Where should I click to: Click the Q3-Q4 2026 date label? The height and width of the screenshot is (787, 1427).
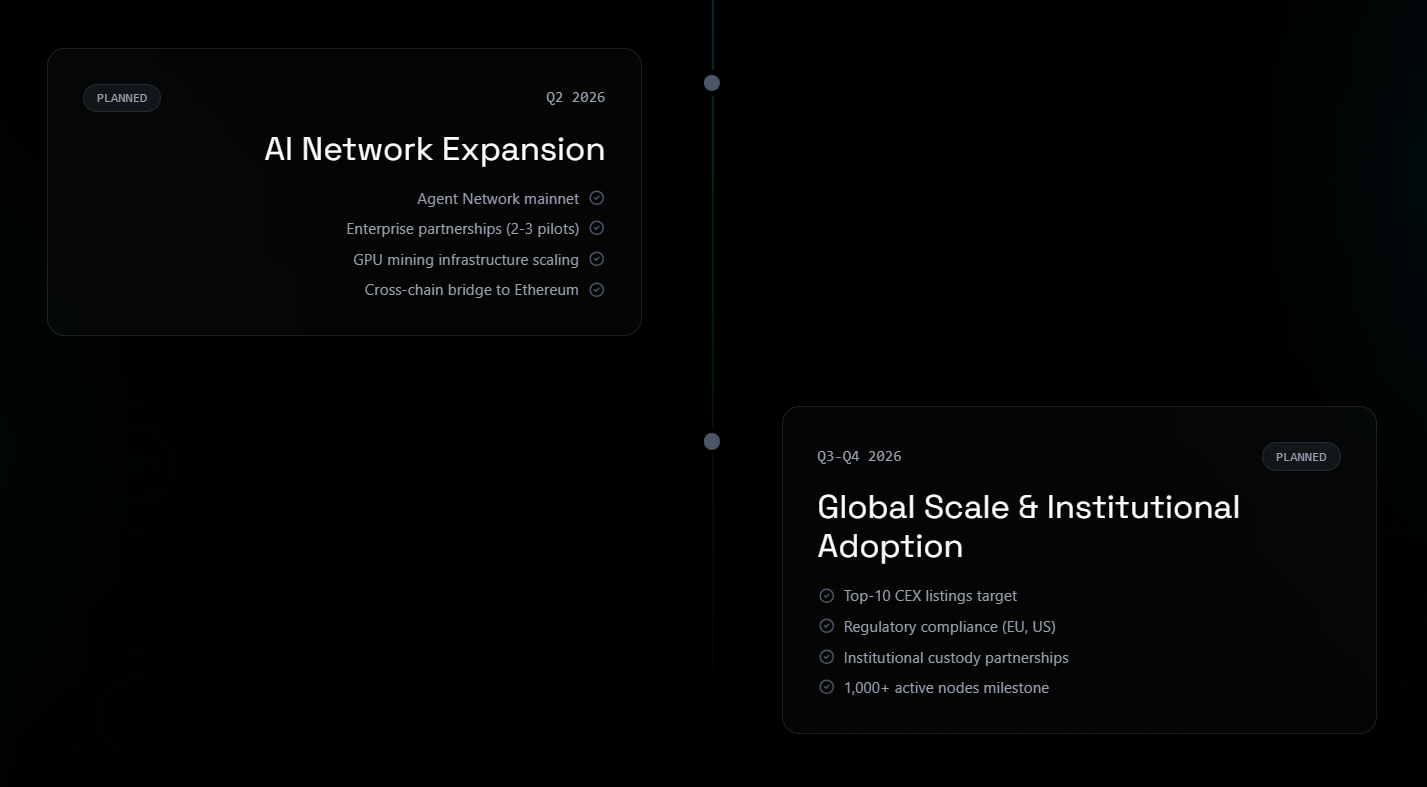tap(859, 456)
